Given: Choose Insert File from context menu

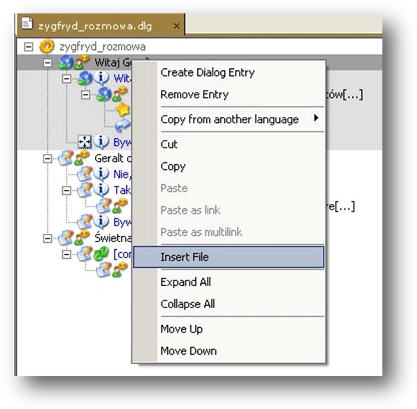Looking at the screenshot, I should point(228,257).
